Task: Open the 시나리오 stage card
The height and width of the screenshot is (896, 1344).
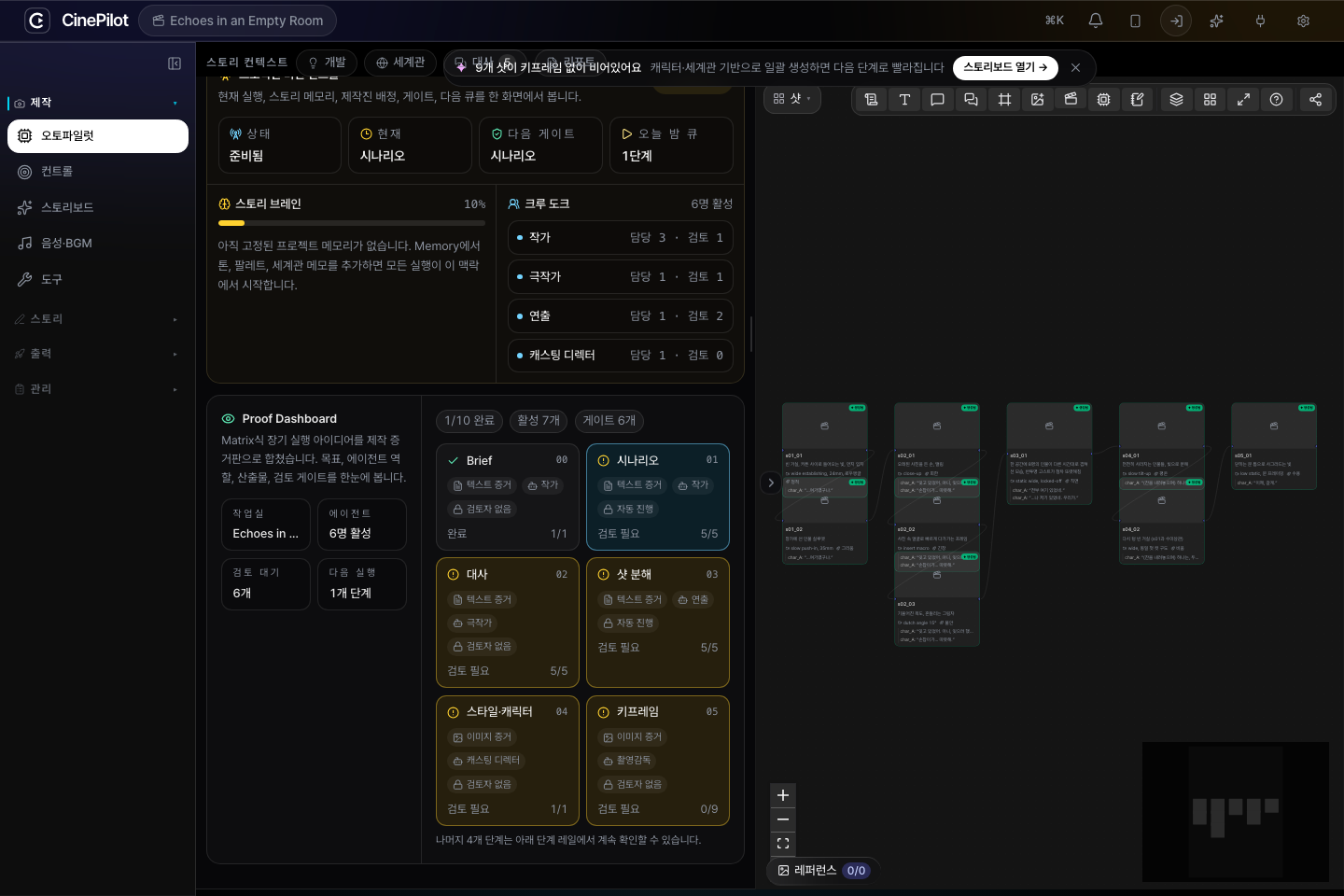Action: coord(658,497)
